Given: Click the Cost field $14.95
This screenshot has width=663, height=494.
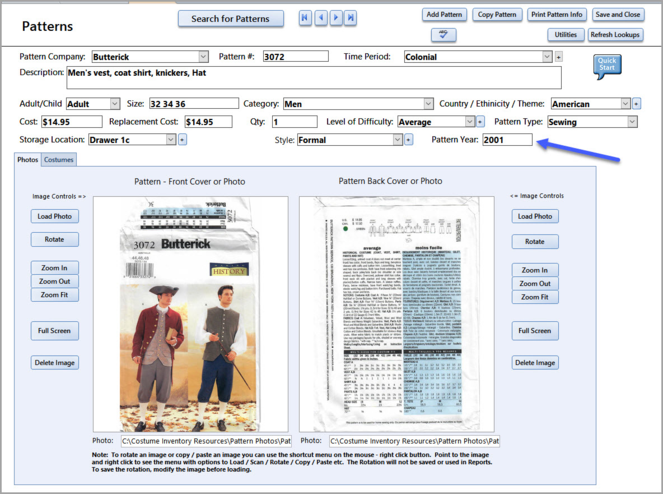Looking at the screenshot, I should click(71, 122).
